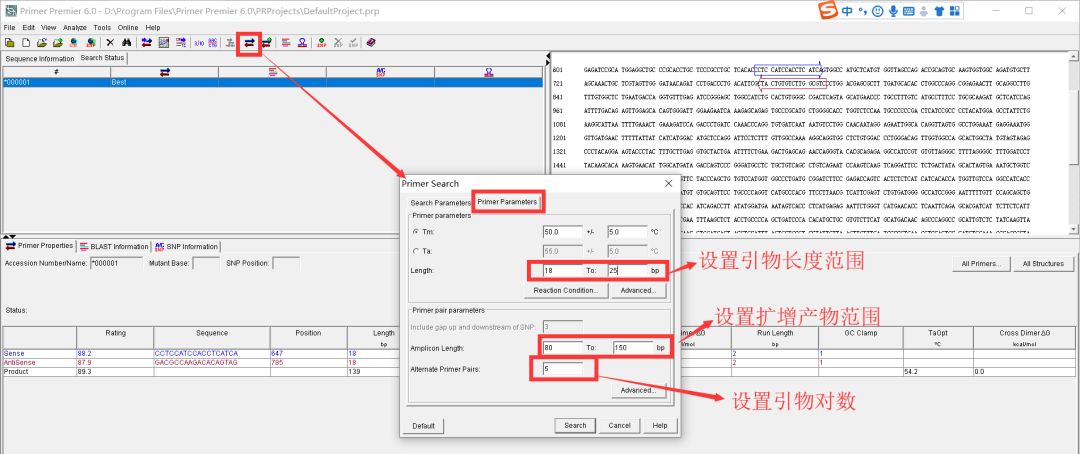Click the Tm value field 50.0

coord(561,232)
